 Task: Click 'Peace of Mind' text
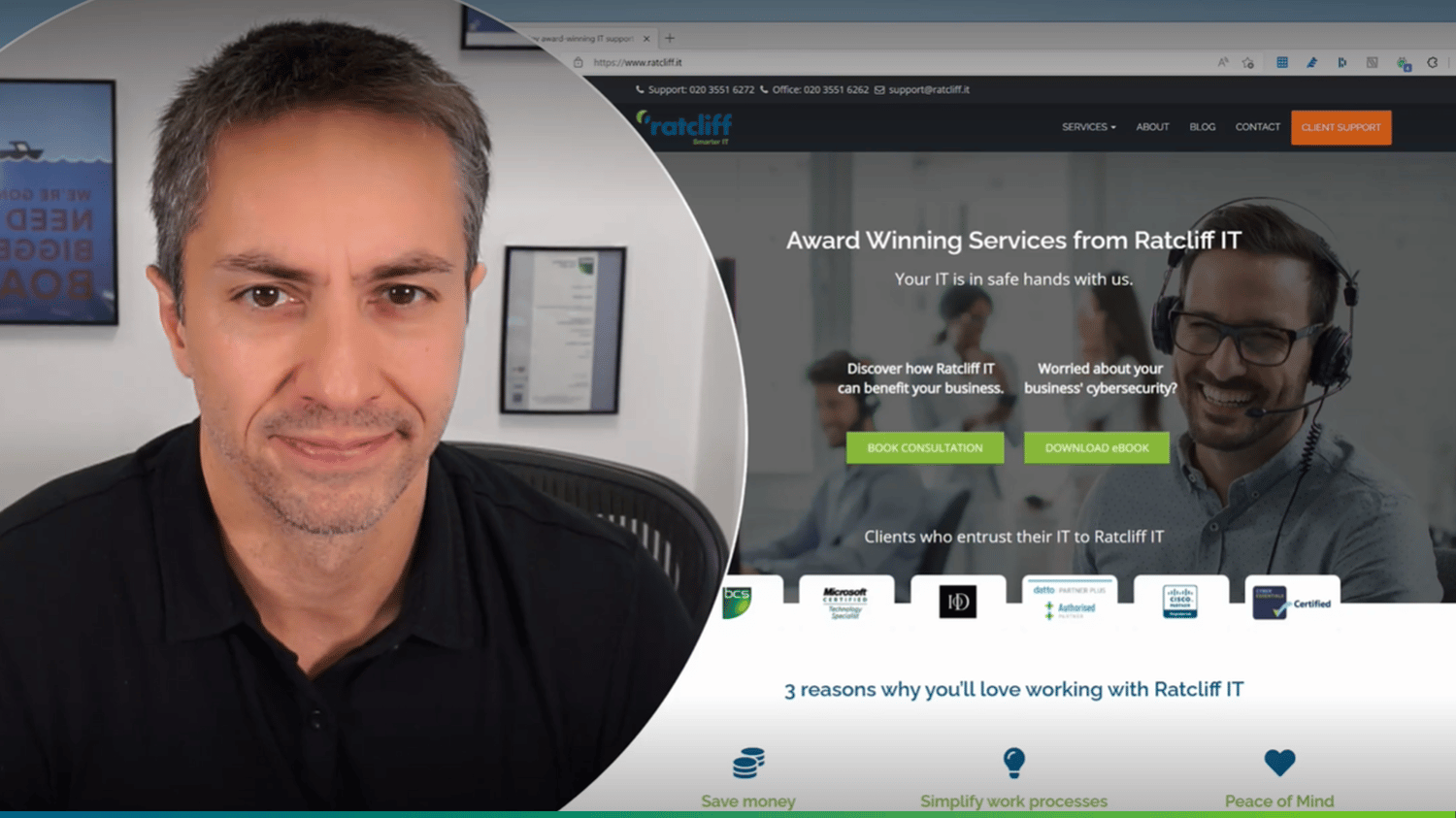point(1279,802)
